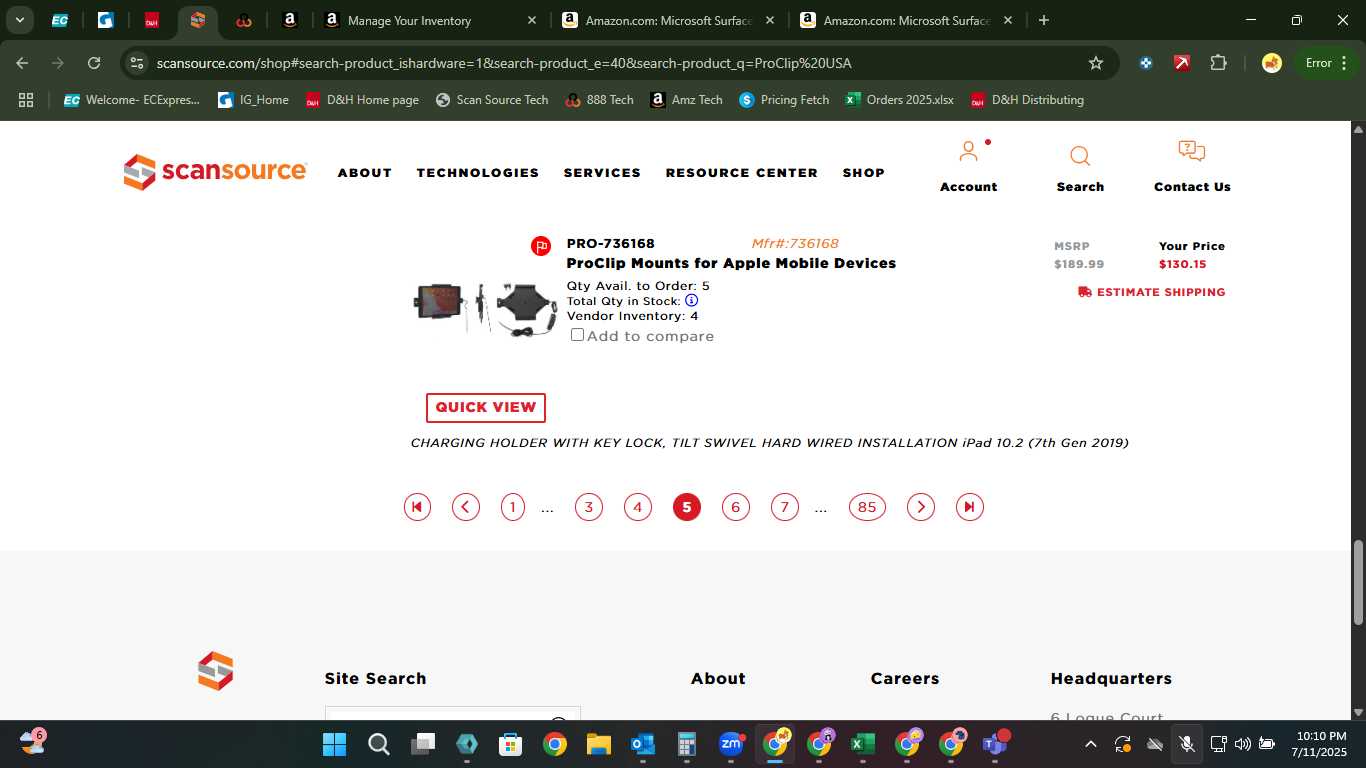The width and height of the screenshot is (1366, 768).
Task: Open the RESOURCE CENTER menu
Action: (742, 173)
